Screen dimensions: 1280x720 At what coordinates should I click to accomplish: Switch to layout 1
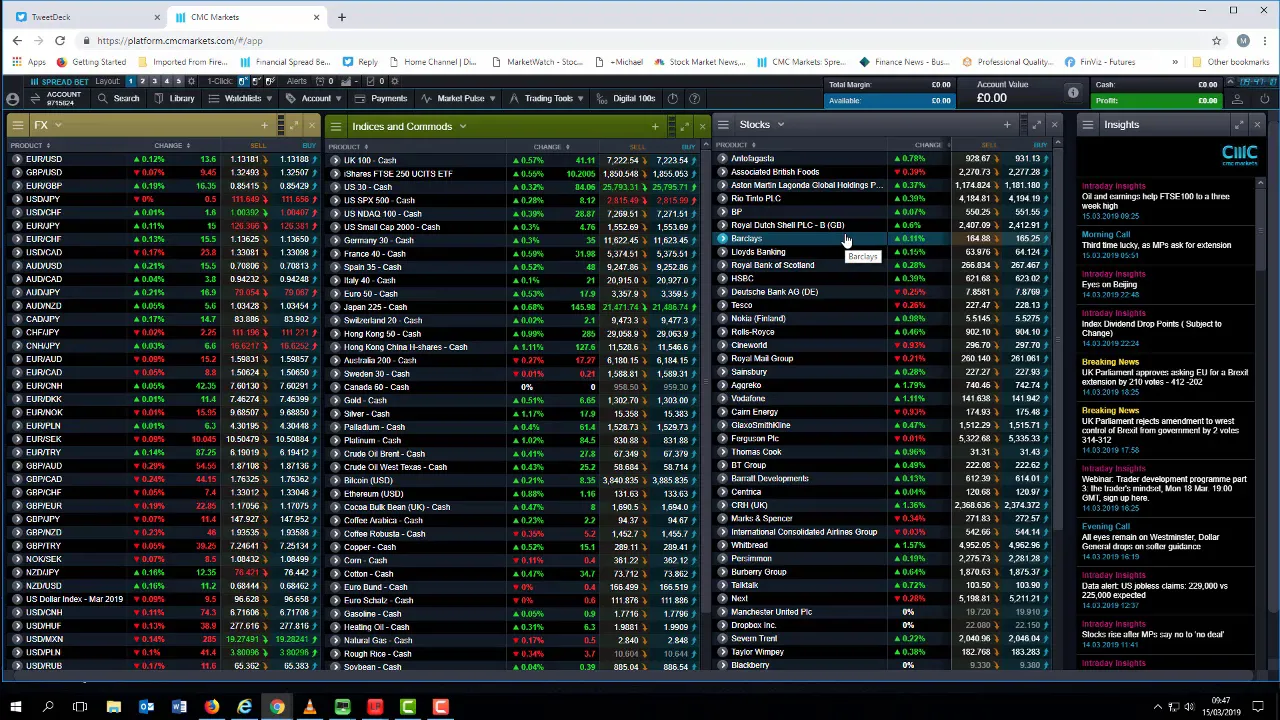130,81
